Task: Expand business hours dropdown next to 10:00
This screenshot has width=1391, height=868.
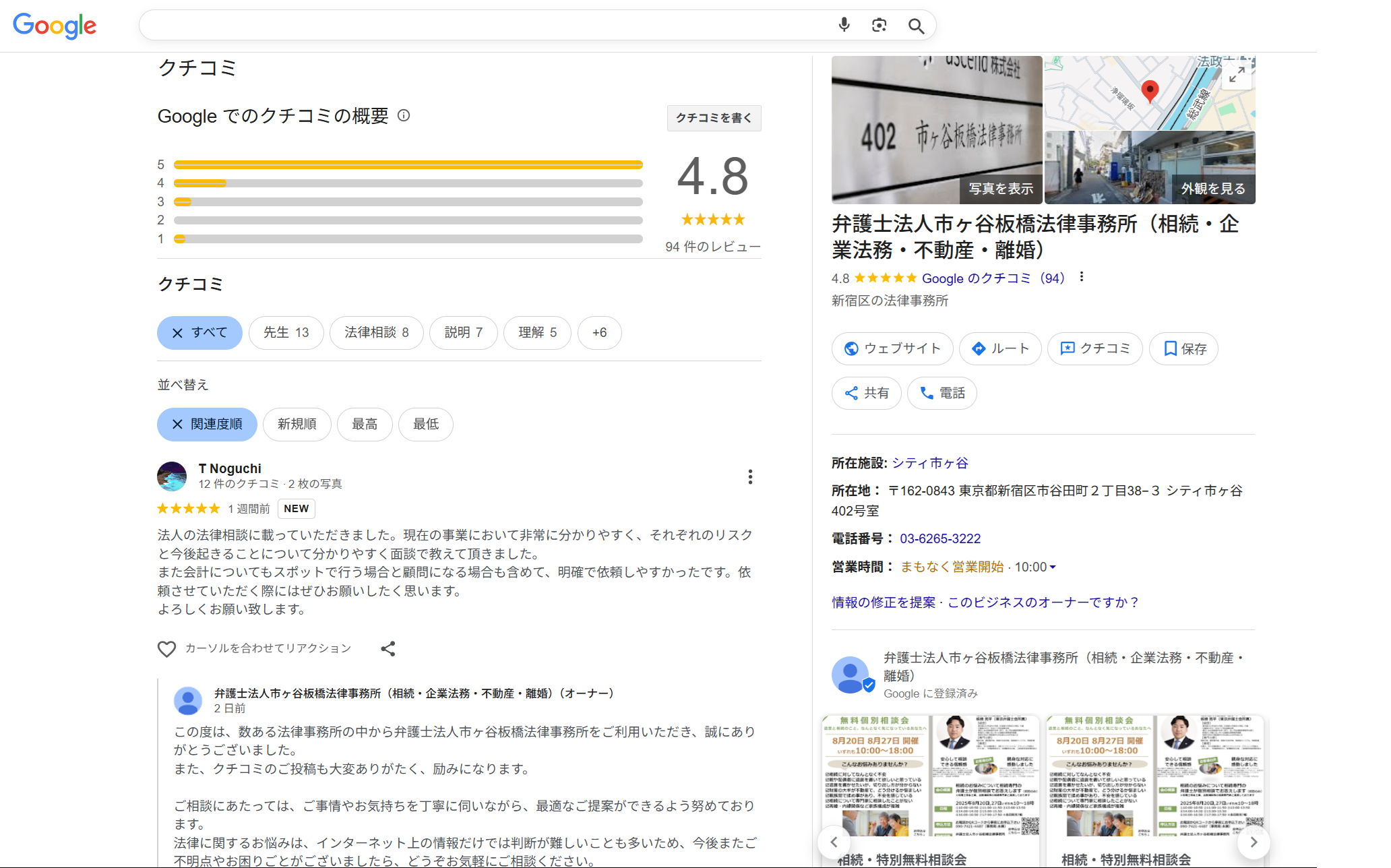Action: (x=1053, y=567)
